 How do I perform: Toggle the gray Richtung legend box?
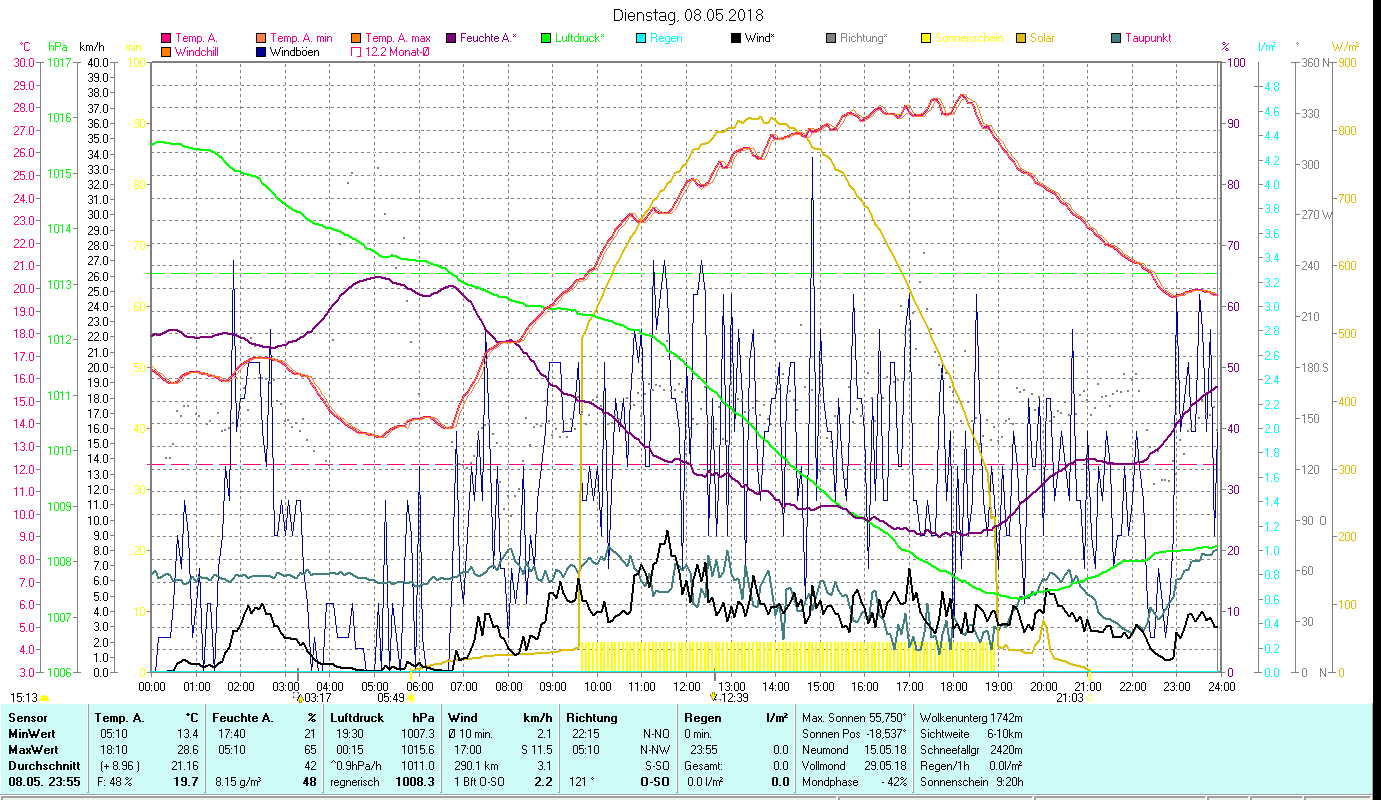831,39
